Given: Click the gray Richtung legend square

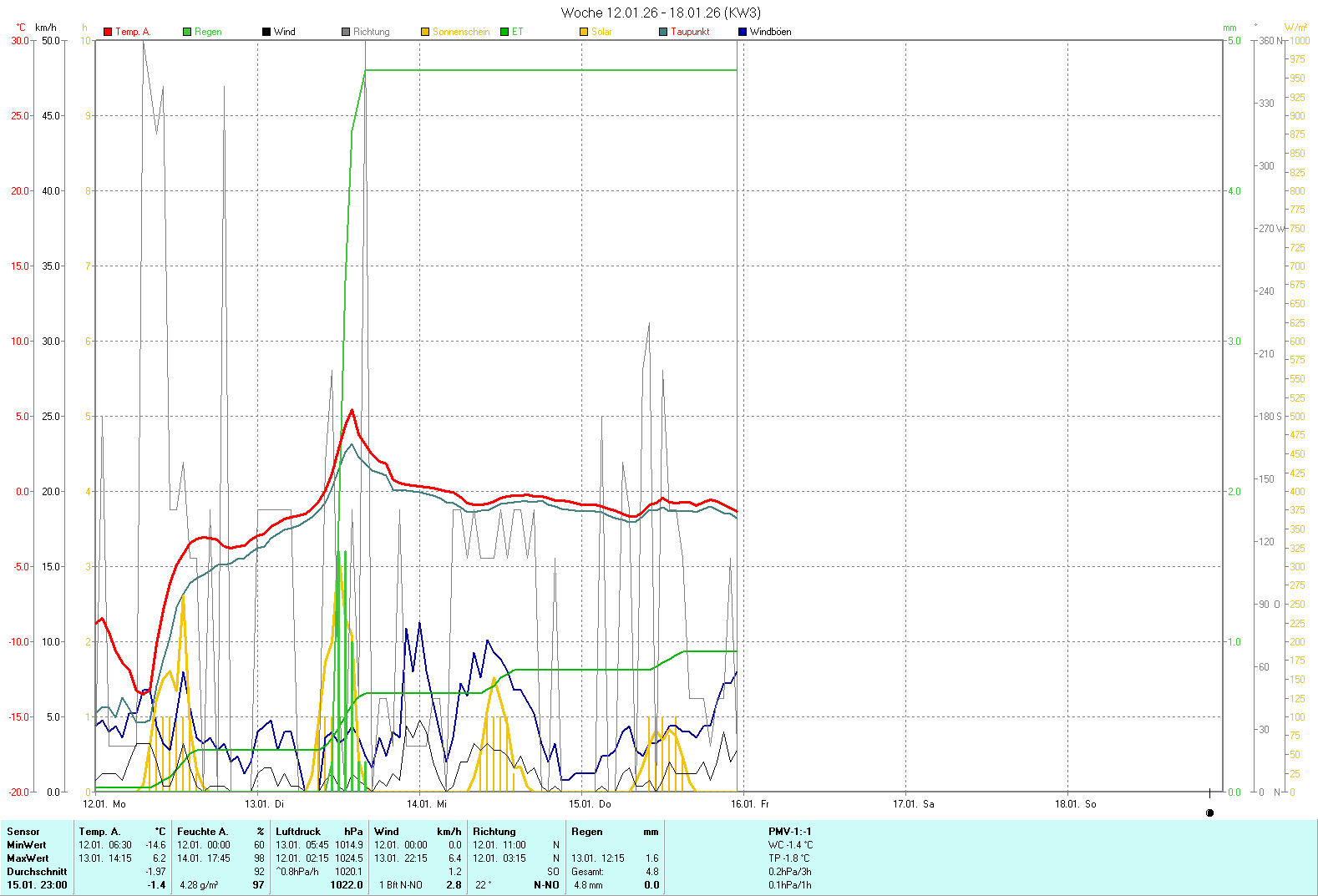Looking at the screenshot, I should (346, 32).
